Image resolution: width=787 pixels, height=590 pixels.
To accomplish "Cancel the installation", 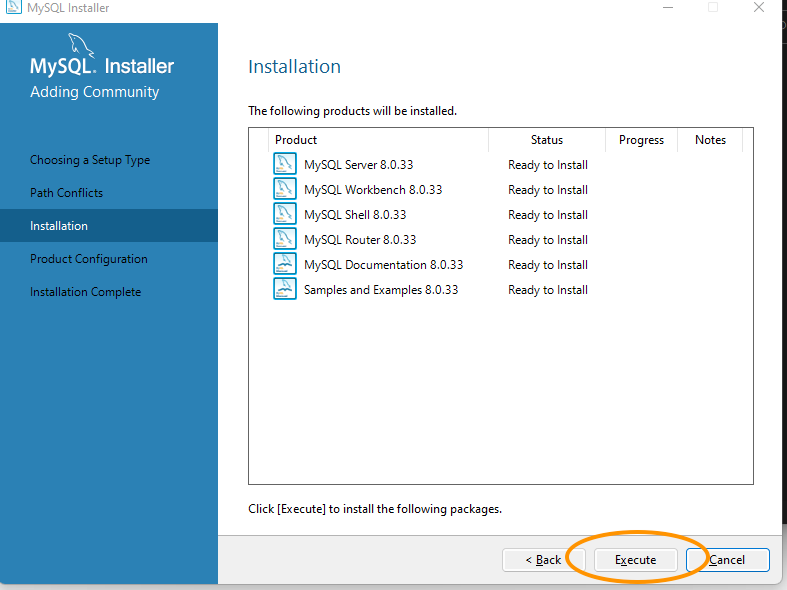I will (727, 559).
